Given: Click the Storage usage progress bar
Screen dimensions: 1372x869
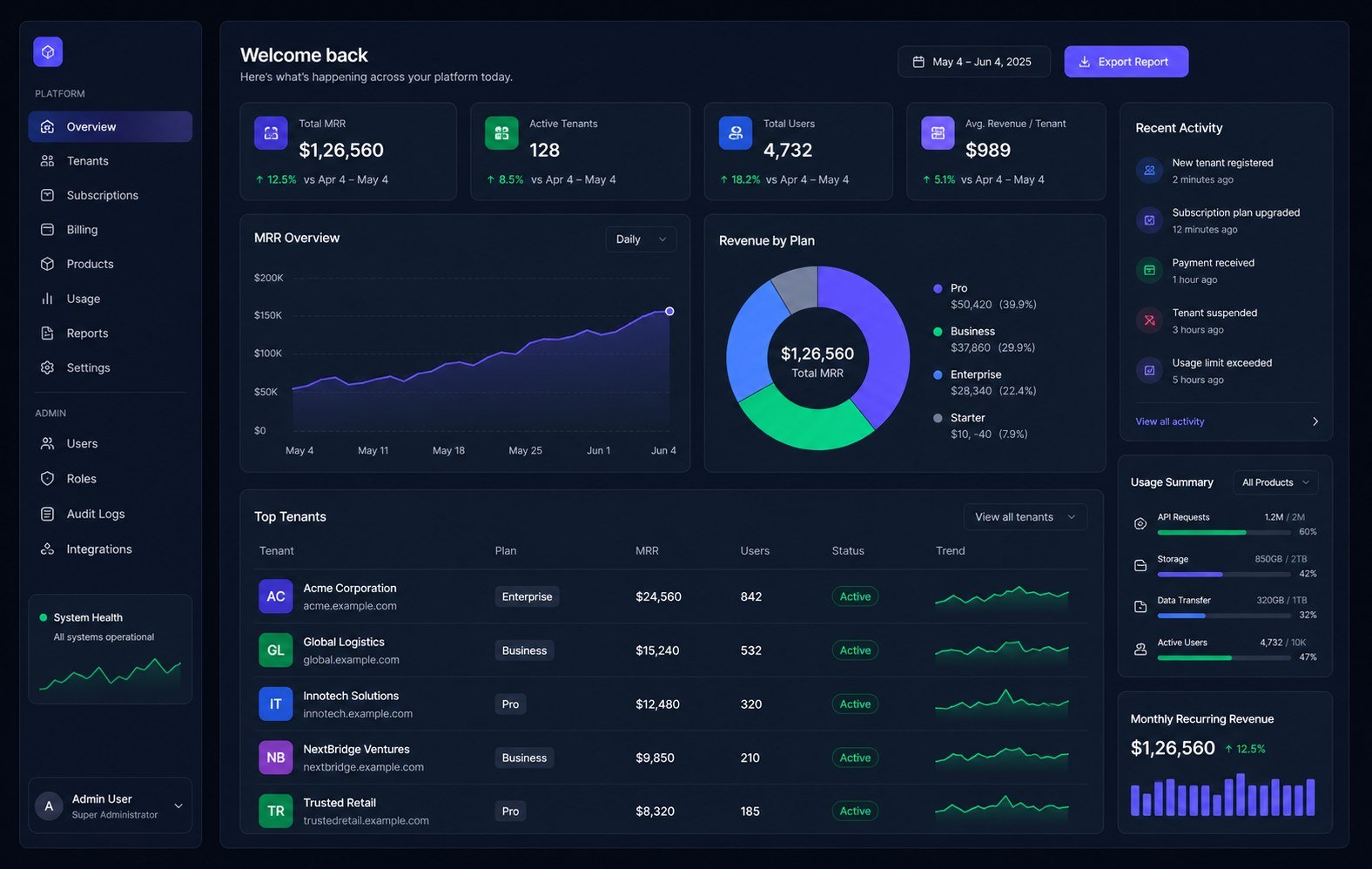Looking at the screenshot, I should tap(1223, 575).
